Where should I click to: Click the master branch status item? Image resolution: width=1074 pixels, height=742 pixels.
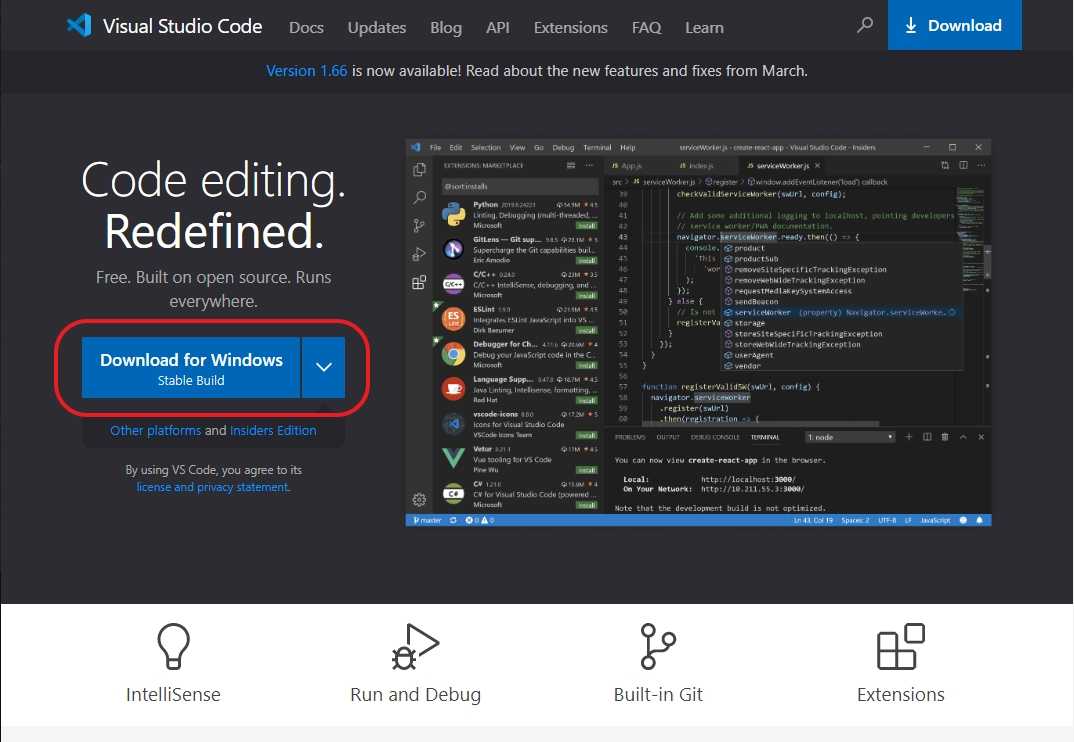427,520
